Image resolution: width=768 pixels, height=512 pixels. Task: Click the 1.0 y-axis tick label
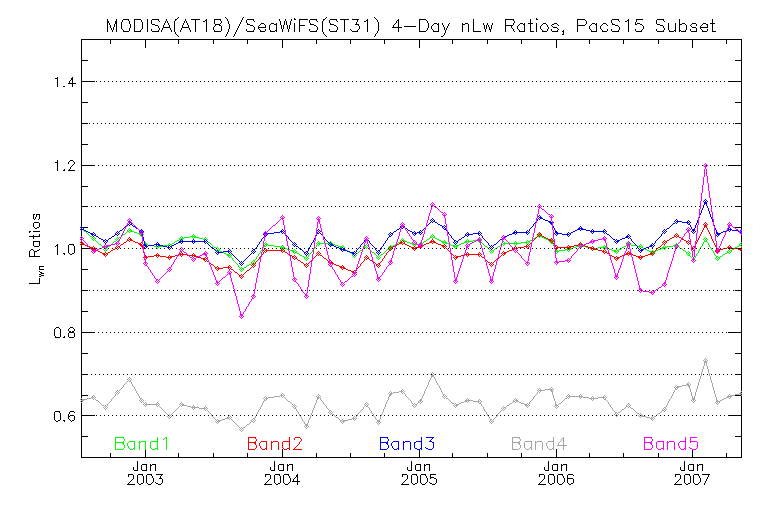(65, 249)
